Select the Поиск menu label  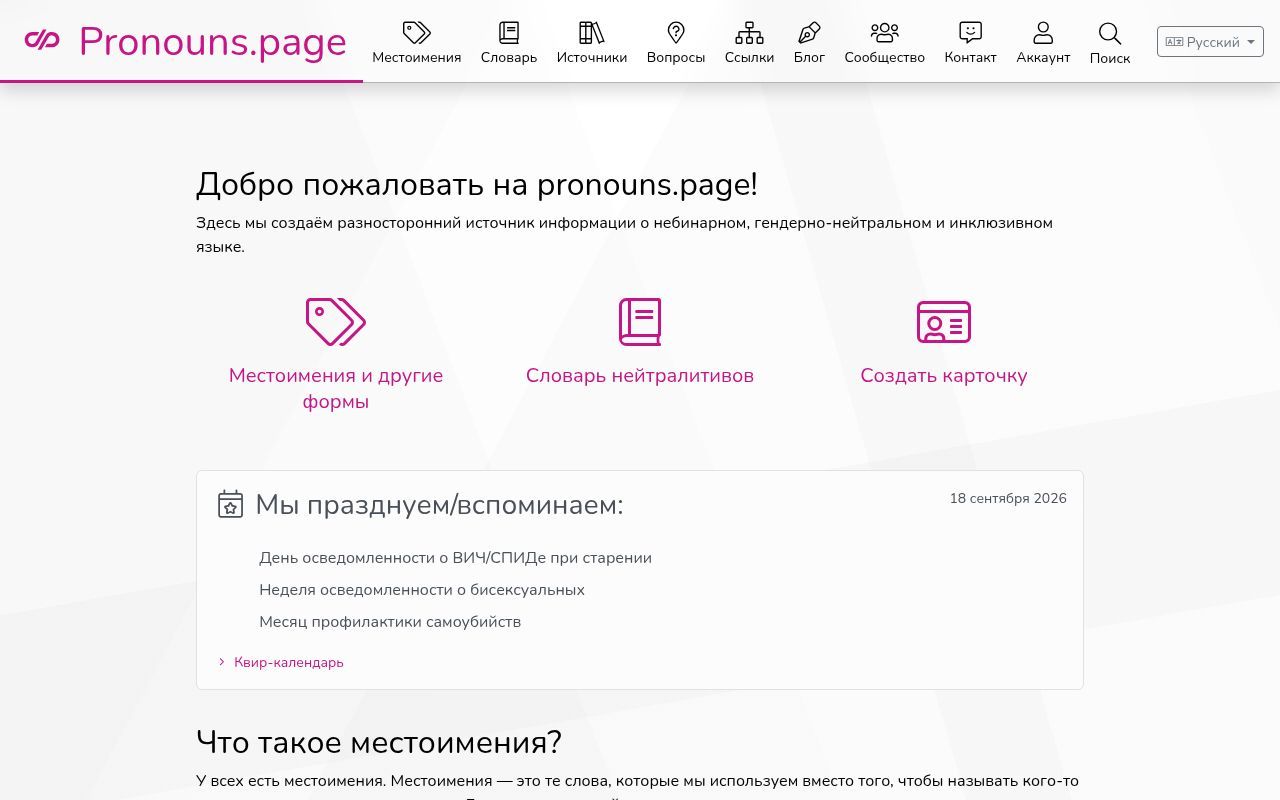(x=1110, y=59)
